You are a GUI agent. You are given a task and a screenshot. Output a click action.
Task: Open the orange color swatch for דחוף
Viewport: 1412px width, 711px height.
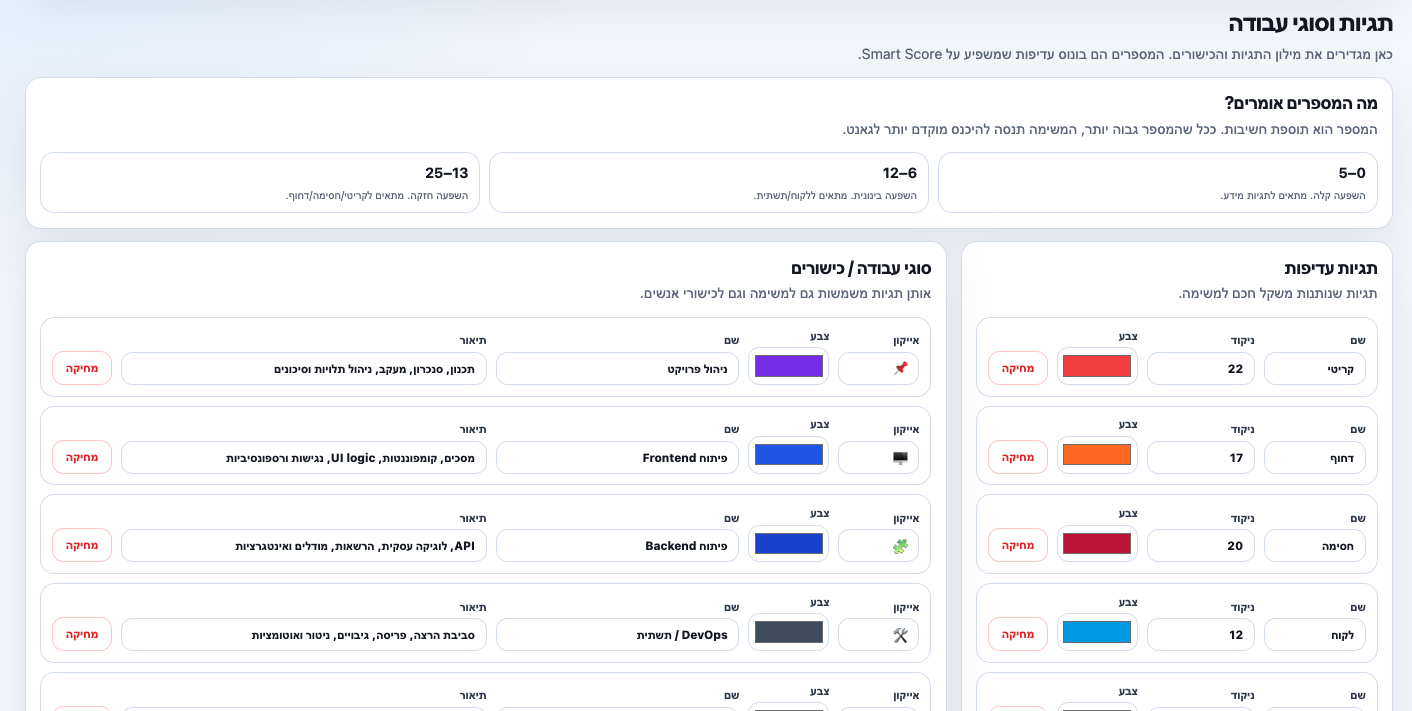[1097, 455]
